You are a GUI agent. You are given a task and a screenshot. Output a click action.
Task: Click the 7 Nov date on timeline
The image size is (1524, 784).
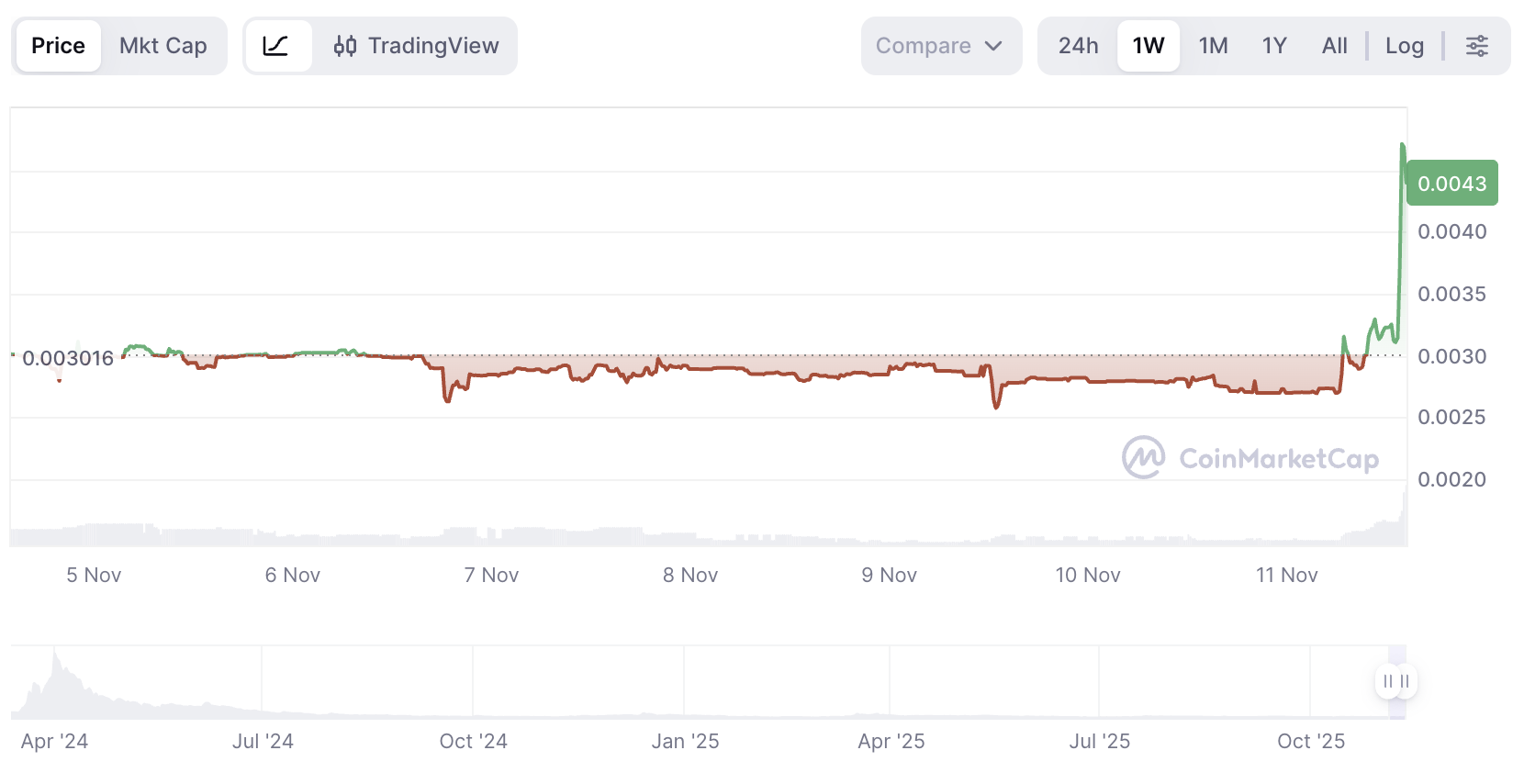(491, 576)
